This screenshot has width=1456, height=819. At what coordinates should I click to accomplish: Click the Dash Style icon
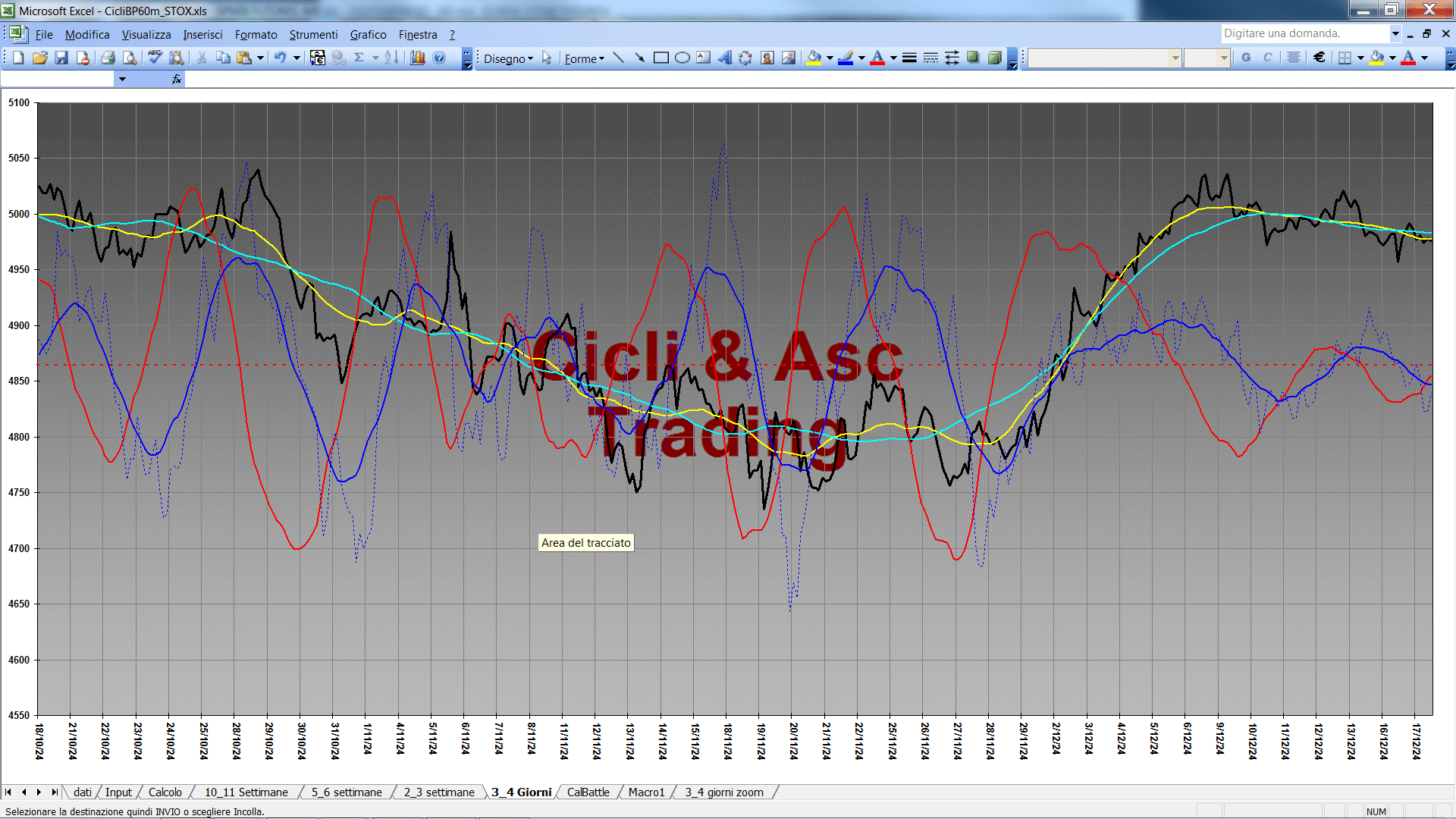tap(930, 58)
